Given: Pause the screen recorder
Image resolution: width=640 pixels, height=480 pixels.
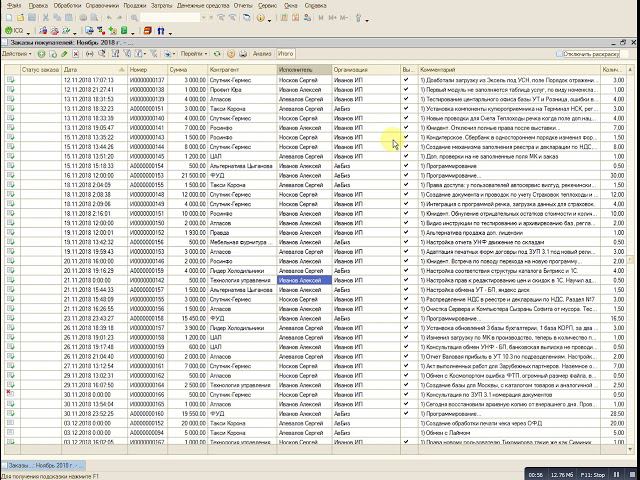Looking at the screenshot, I should (x=617, y=475).
